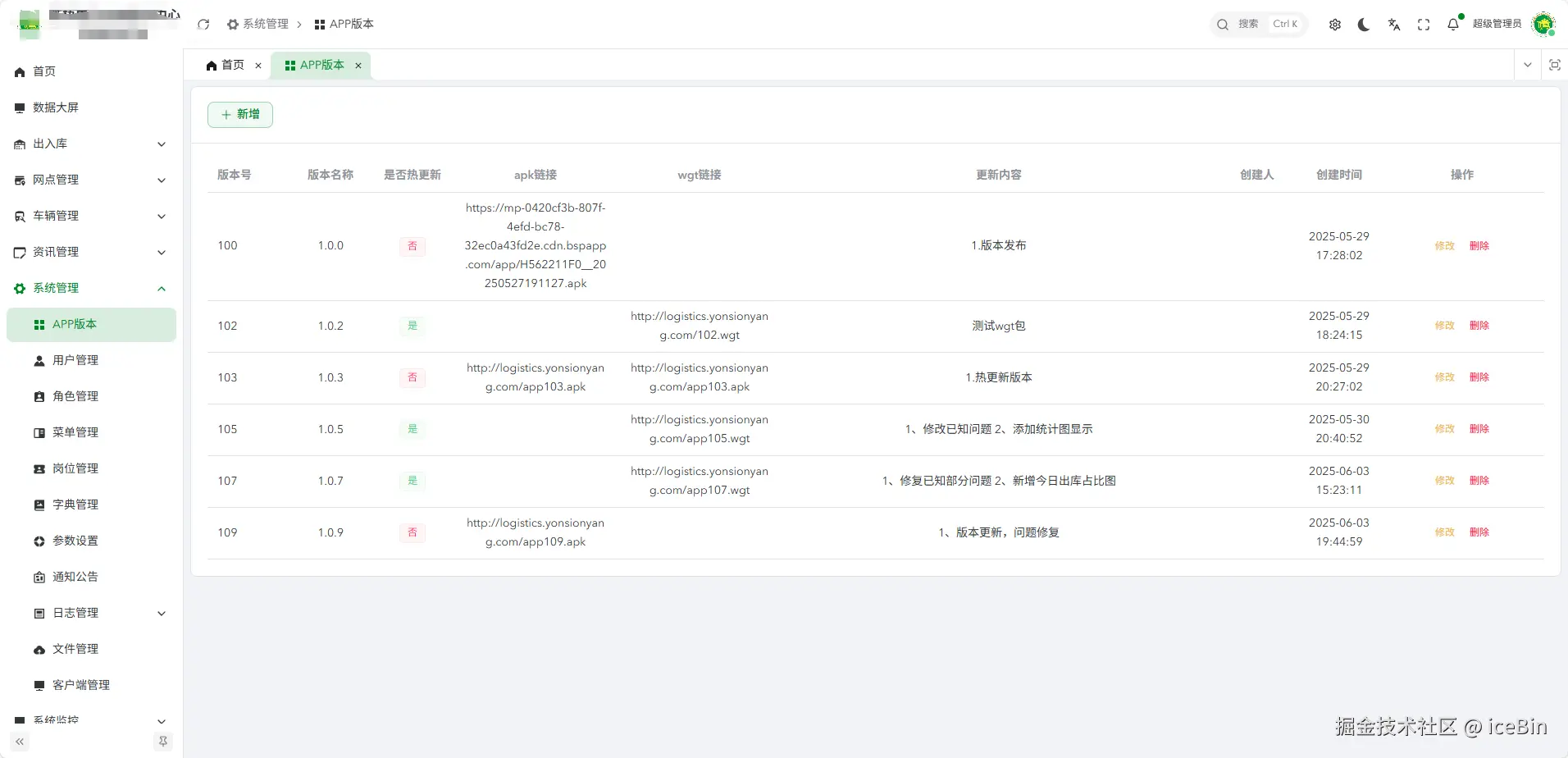Click the 版本号 column header

[x=235, y=175]
